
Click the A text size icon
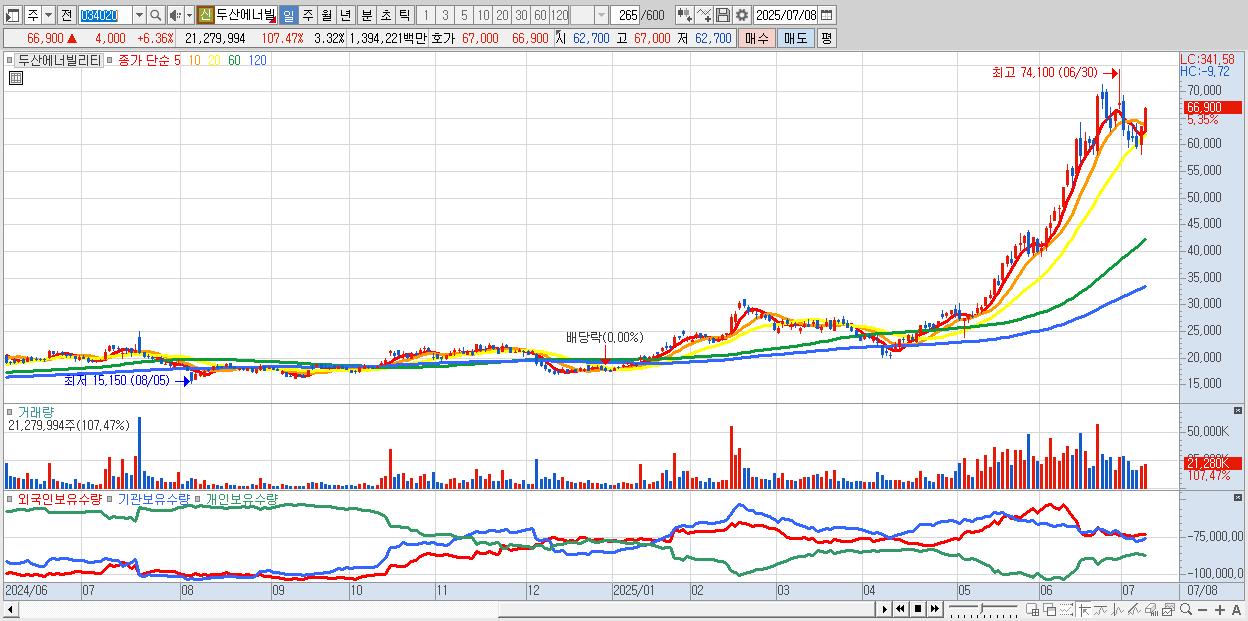pos(1237,609)
